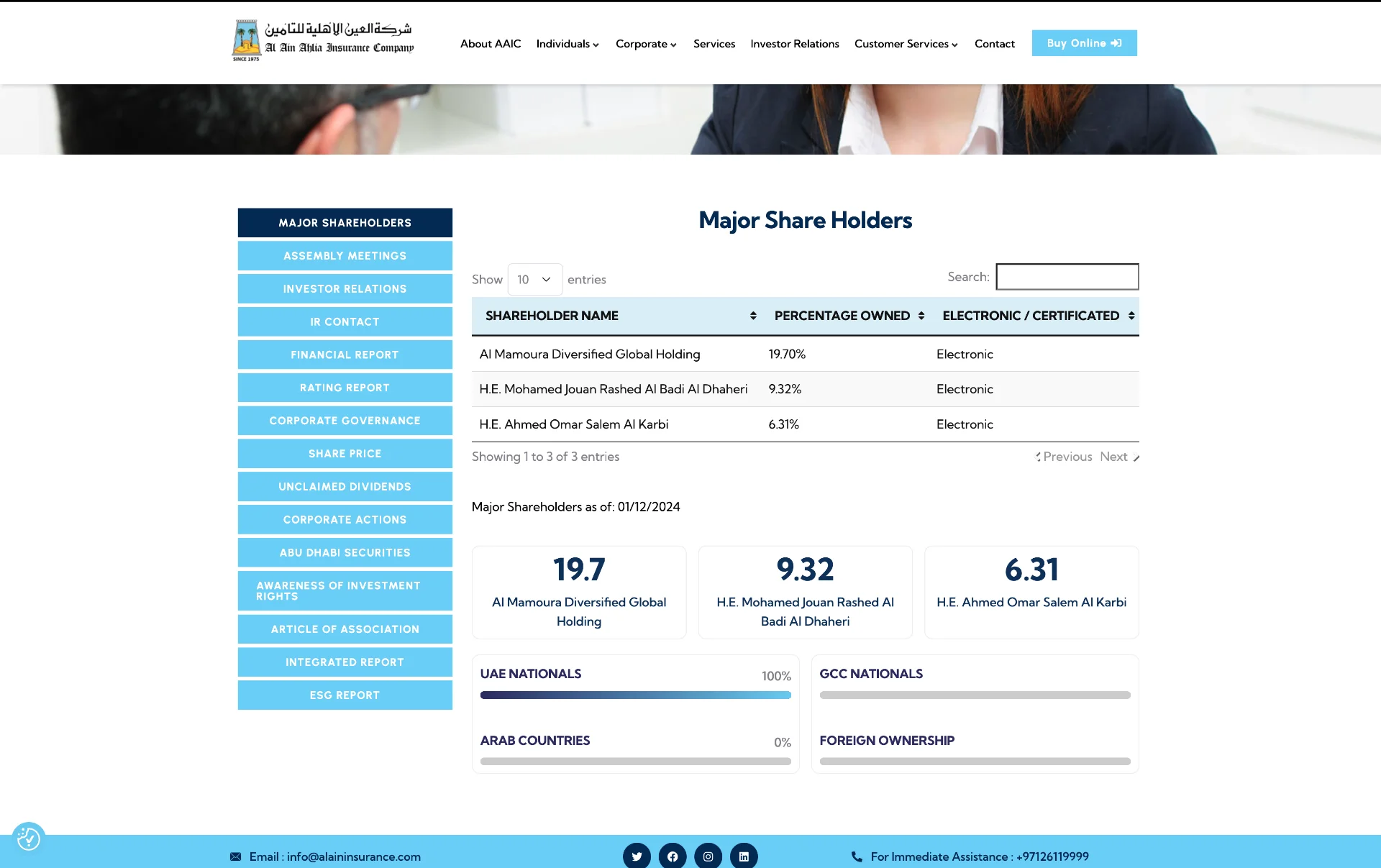Open Article of Association in sidebar
This screenshot has width=1381, height=868.
point(345,629)
